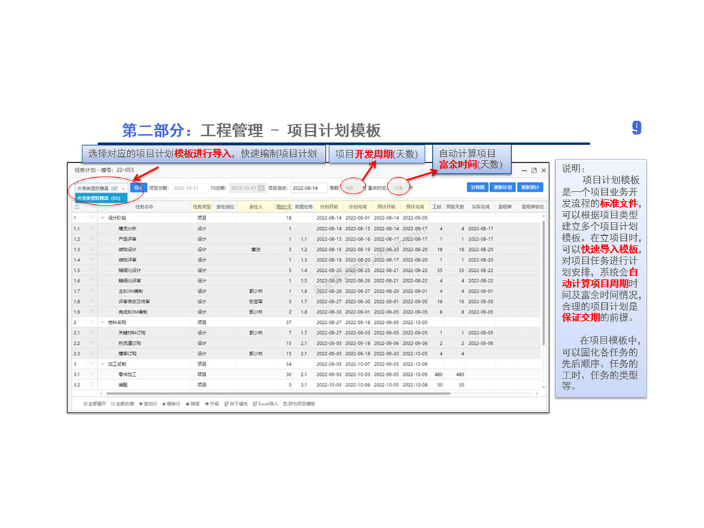Click the 责任岗位 column header
The image size is (704, 528).
[x=225, y=207]
